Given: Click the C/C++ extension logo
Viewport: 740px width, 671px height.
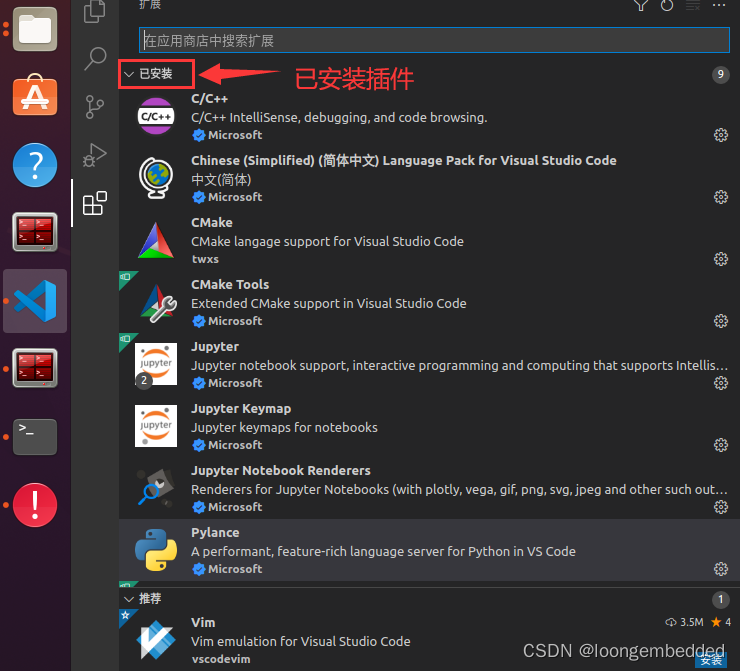Looking at the screenshot, I should click(156, 116).
